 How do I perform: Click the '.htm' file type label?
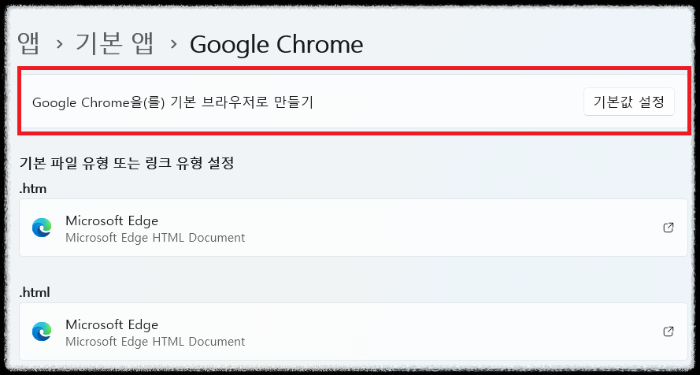point(33,189)
